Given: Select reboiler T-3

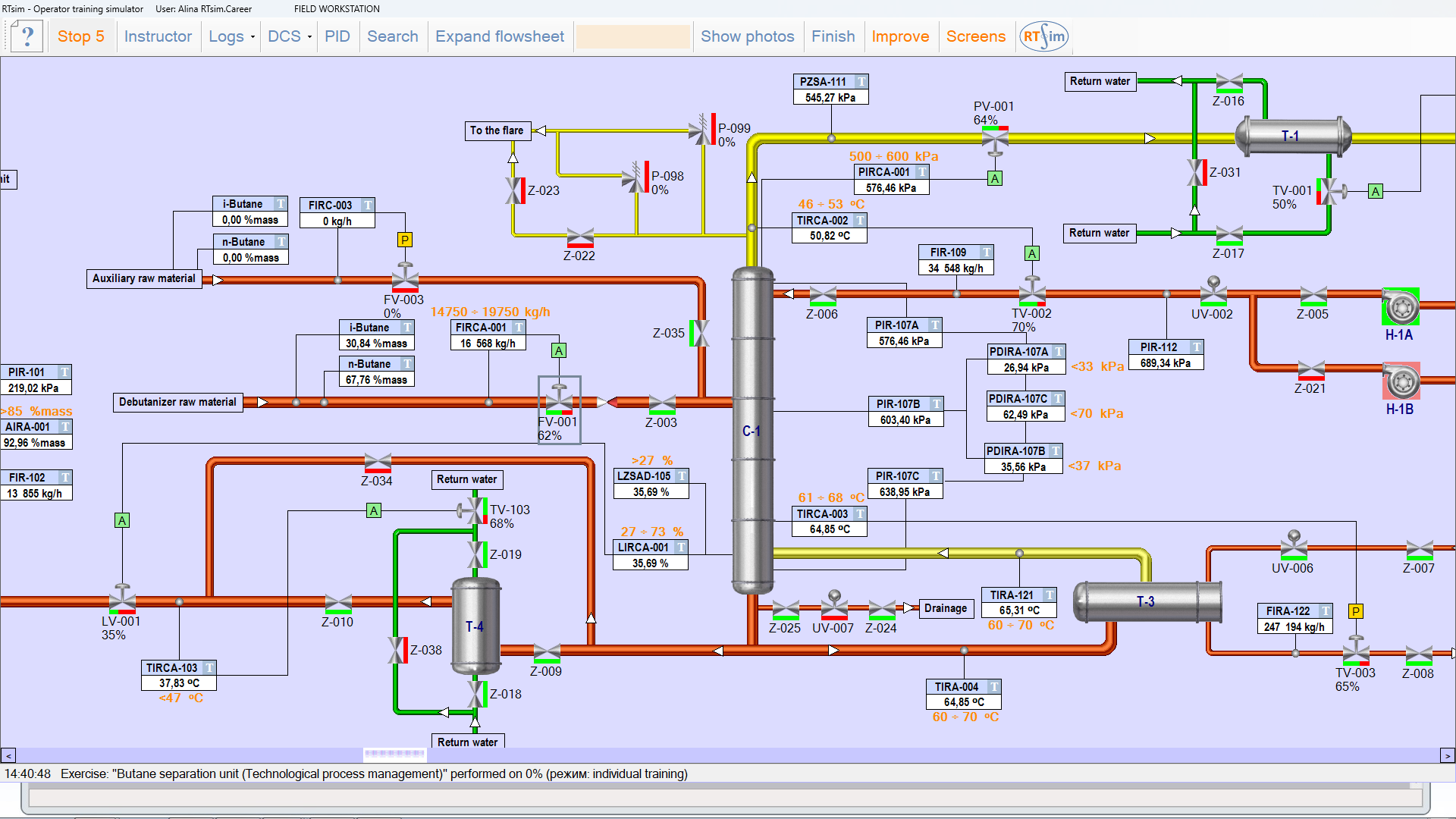Looking at the screenshot, I should pos(1147,602).
